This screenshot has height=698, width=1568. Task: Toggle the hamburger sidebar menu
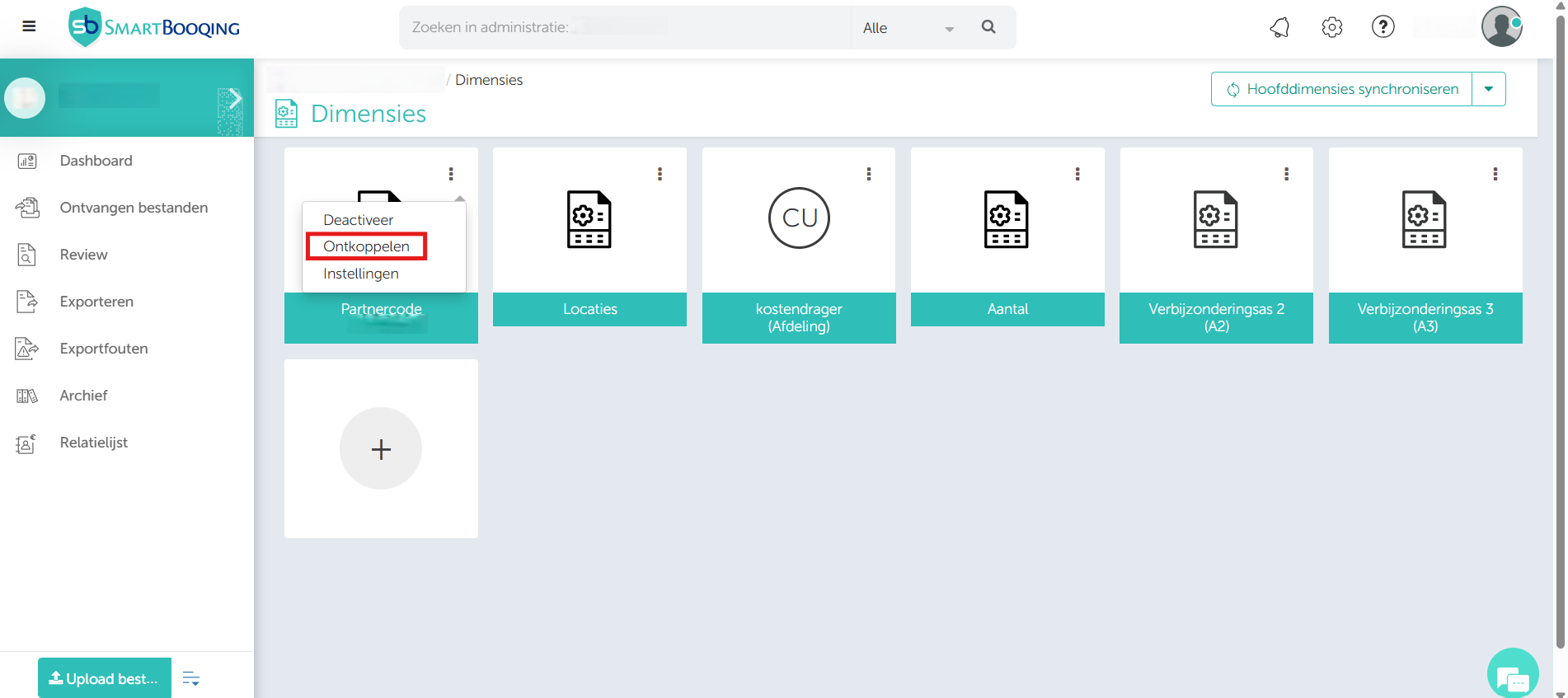29,26
